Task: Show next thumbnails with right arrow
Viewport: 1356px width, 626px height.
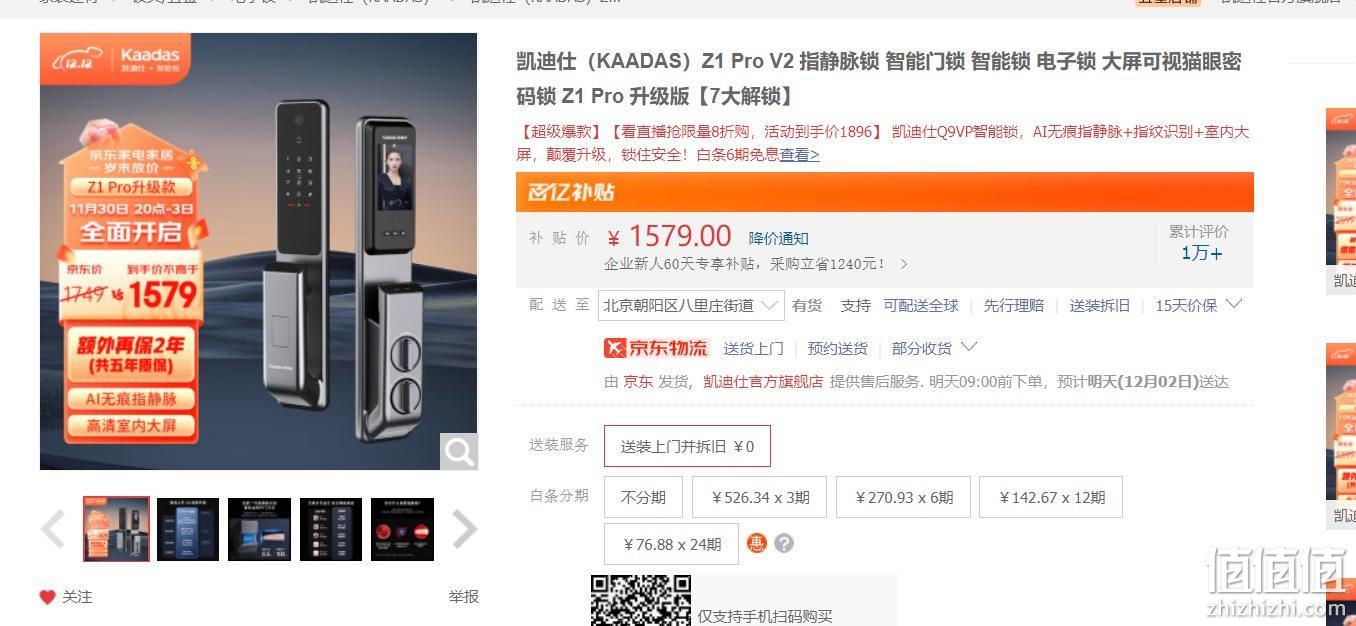Action: [464, 529]
